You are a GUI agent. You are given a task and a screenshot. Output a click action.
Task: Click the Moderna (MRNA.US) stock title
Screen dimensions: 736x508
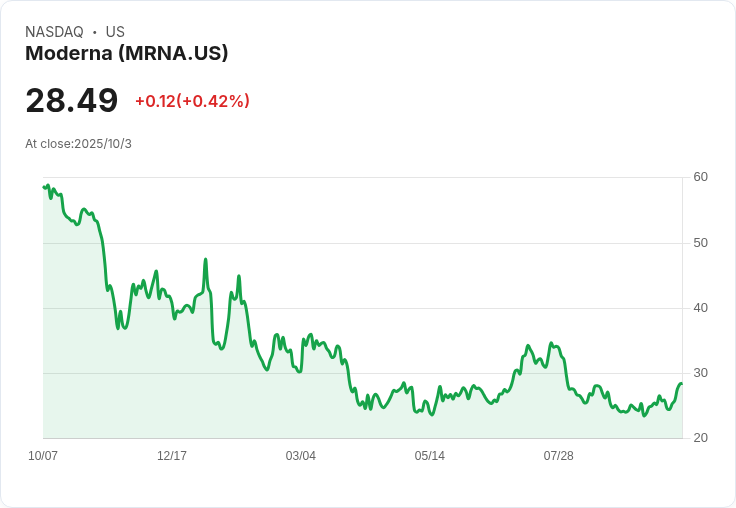[127, 54]
